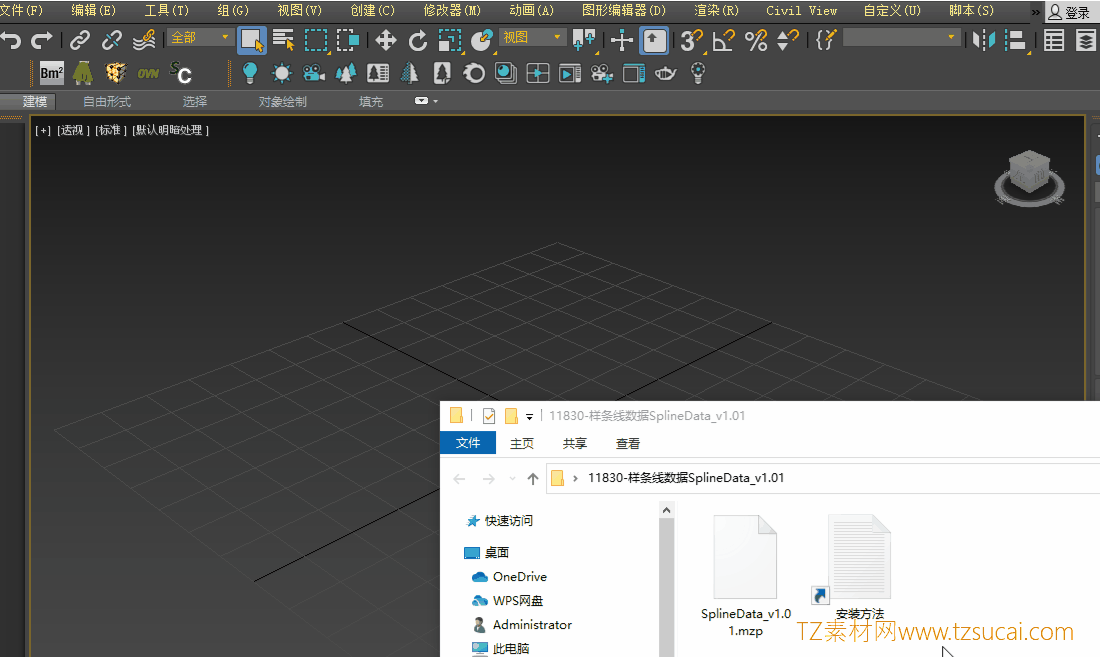Open the Civil View menu
Image resolution: width=1100 pixels, height=657 pixels.
pyautogui.click(x=801, y=11)
